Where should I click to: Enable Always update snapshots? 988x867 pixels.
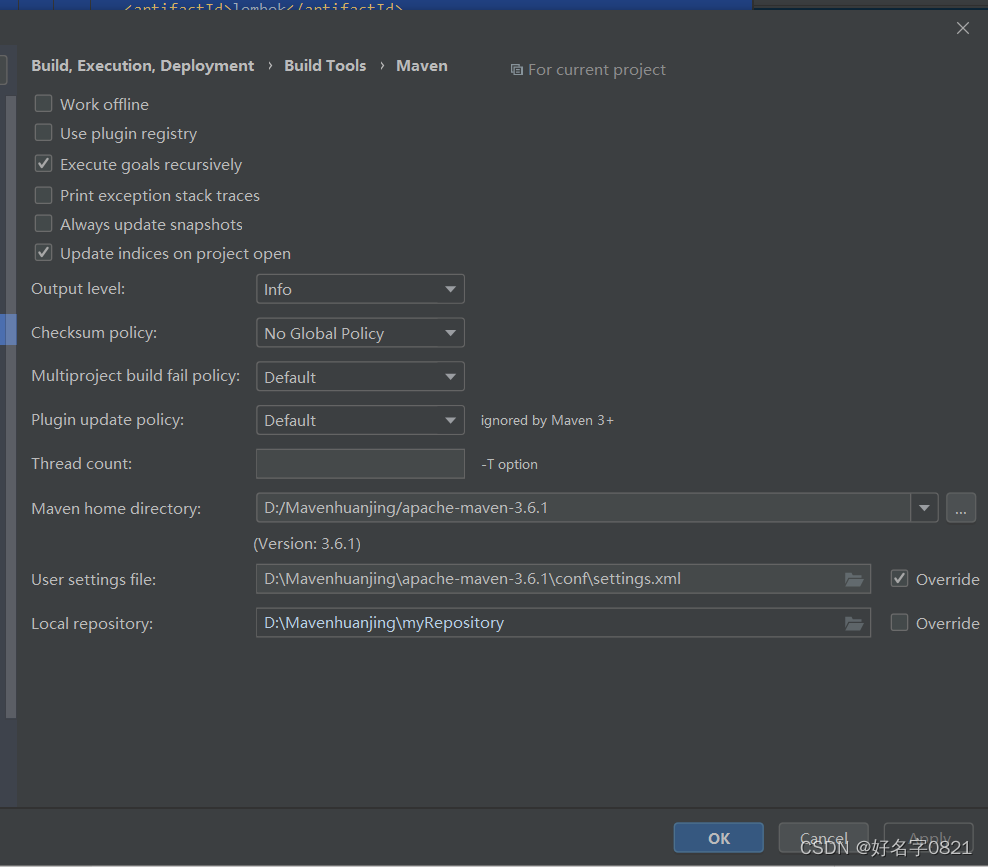tap(43, 224)
